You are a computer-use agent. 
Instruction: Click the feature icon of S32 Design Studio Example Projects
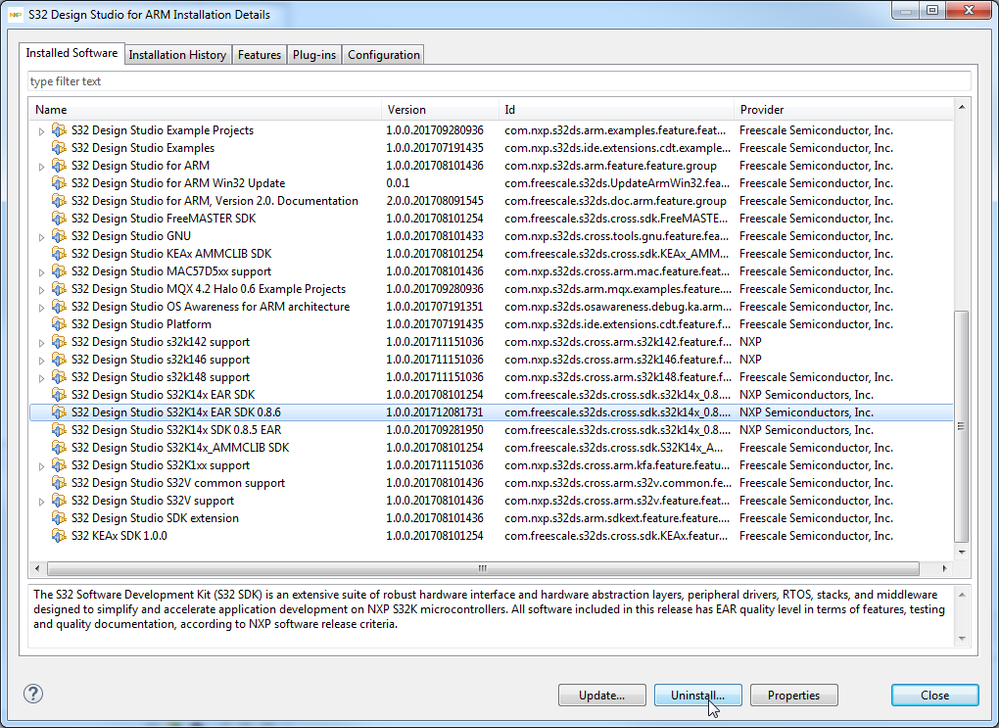click(x=59, y=130)
